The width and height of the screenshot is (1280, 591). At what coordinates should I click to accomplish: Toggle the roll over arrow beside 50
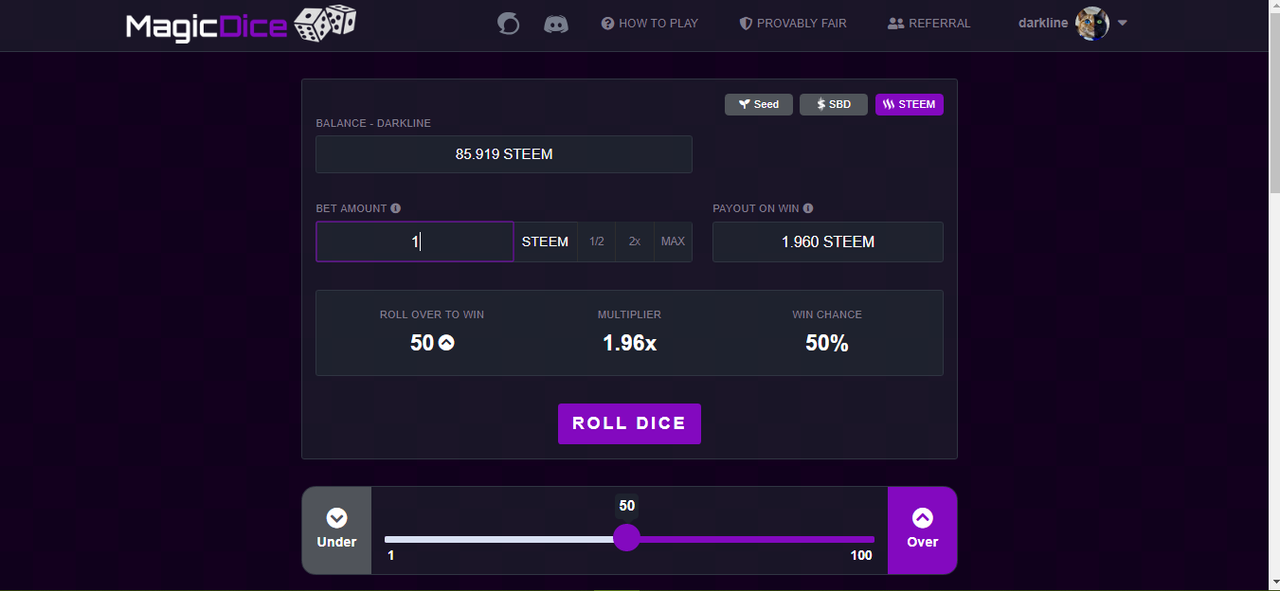click(447, 343)
